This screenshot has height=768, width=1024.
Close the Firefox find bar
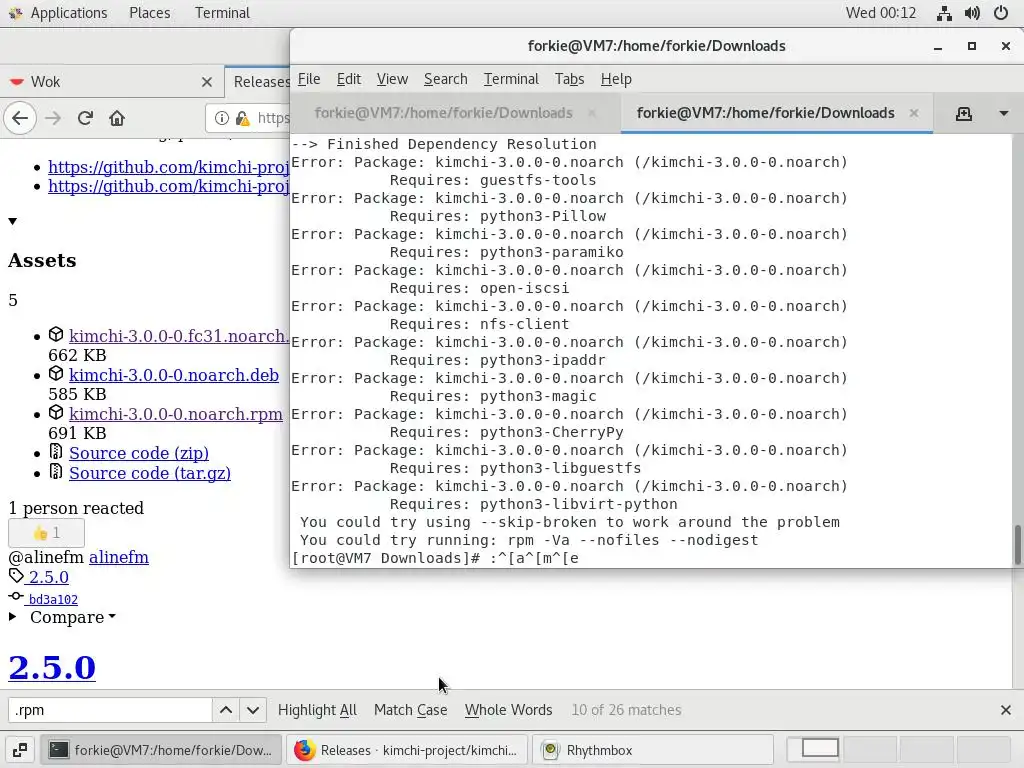pyautogui.click(x=1006, y=710)
